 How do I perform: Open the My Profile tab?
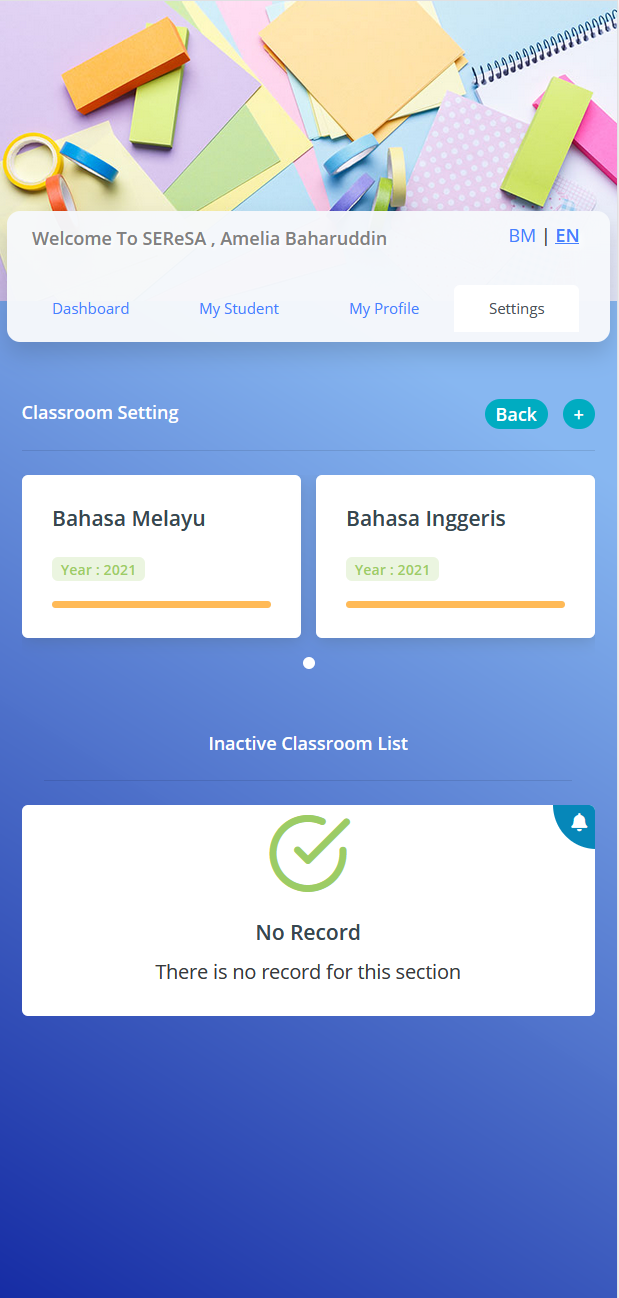[384, 308]
